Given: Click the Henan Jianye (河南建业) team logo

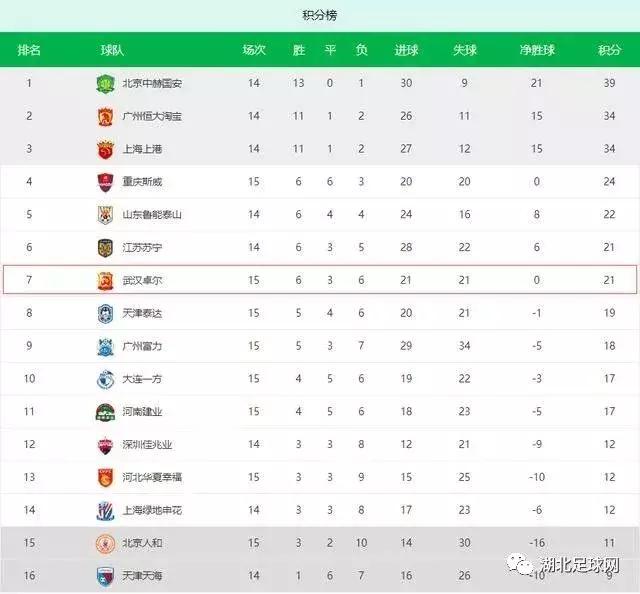Looking at the screenshot, I should coord(105,412).
